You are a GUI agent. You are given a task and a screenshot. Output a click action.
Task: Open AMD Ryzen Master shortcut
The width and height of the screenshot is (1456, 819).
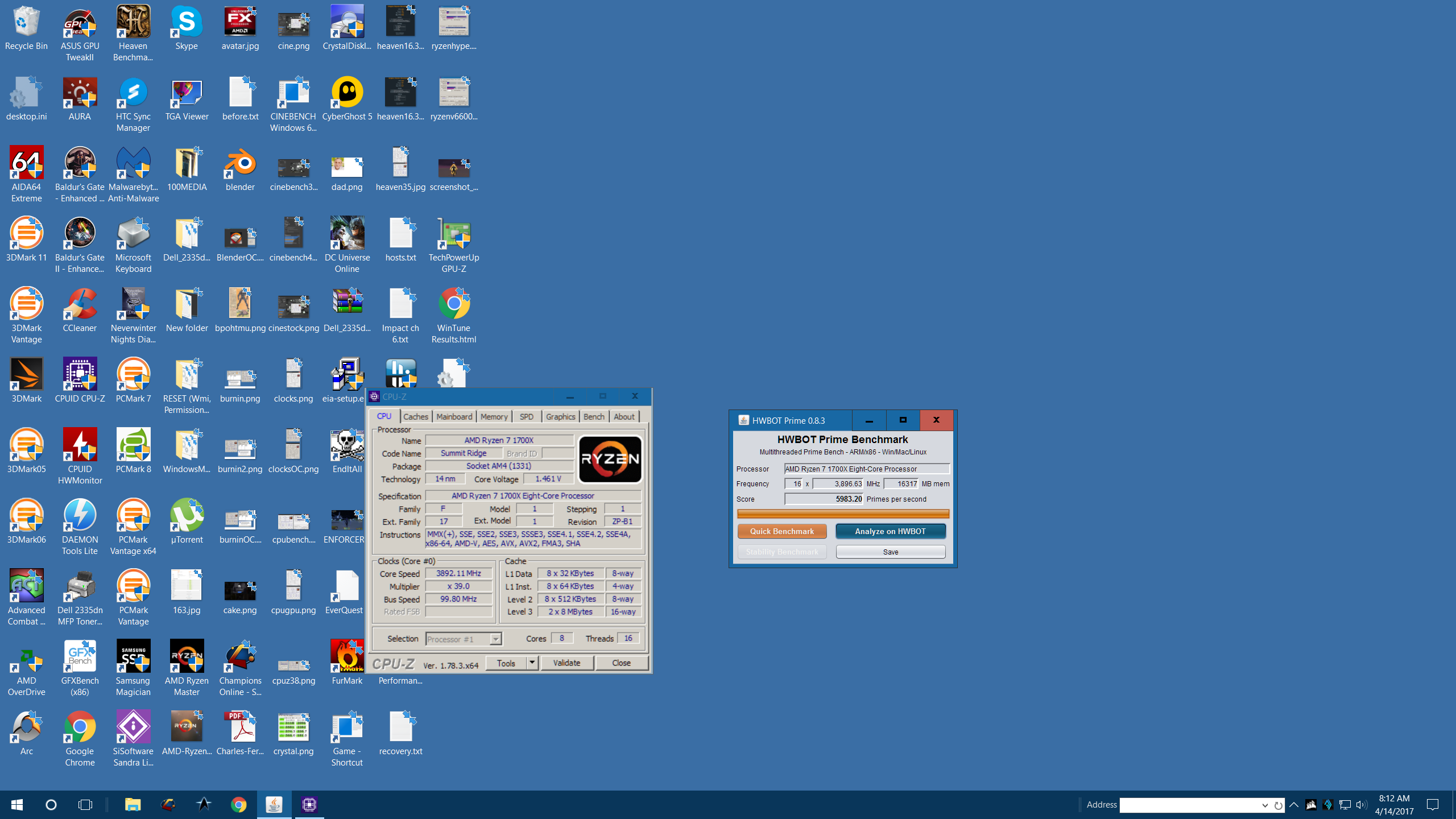pos(187,668)
